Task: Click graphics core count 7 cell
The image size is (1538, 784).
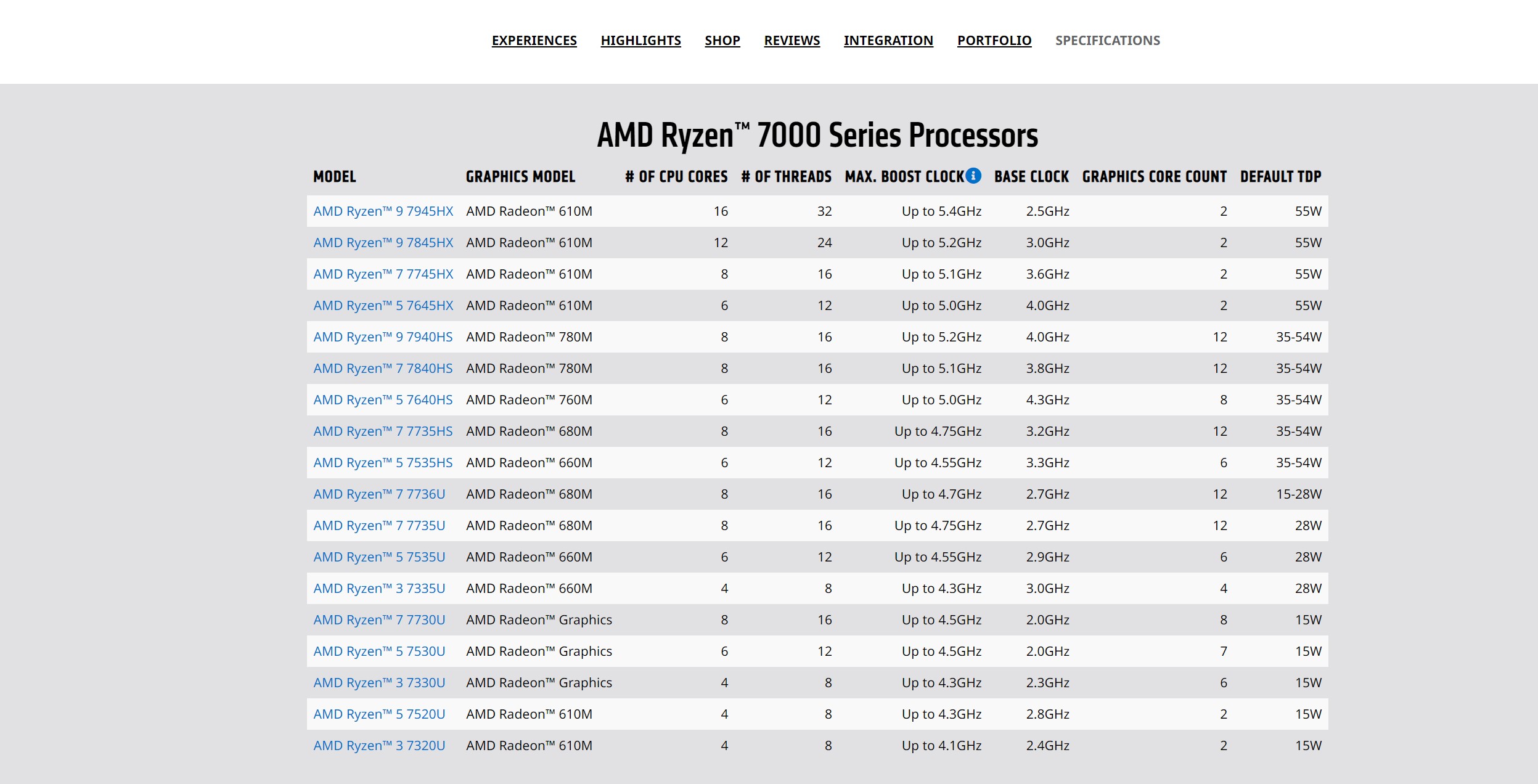Action: click(1224, 651)
